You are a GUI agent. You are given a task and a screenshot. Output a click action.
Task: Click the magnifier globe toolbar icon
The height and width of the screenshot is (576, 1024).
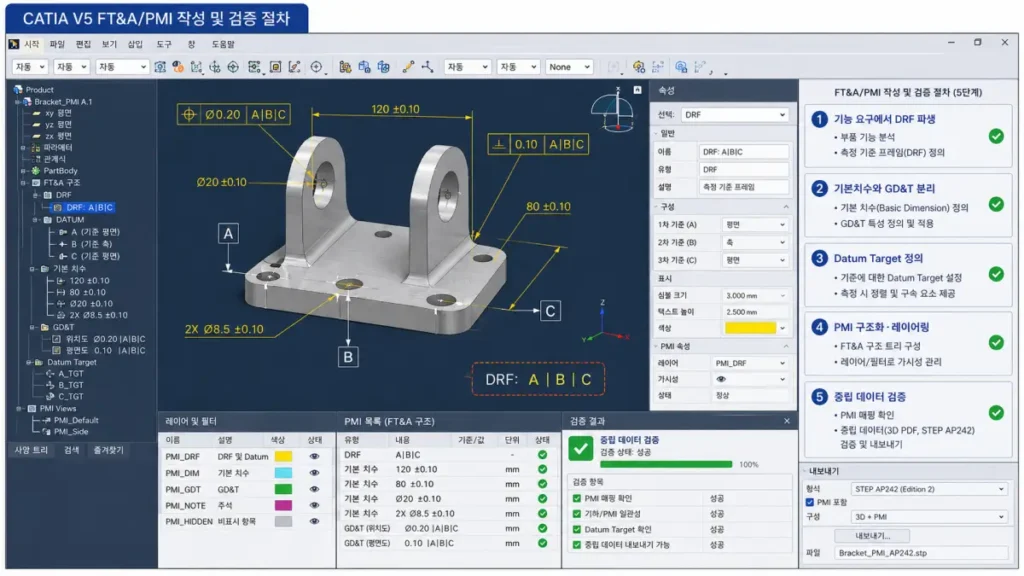pos(681,67)
